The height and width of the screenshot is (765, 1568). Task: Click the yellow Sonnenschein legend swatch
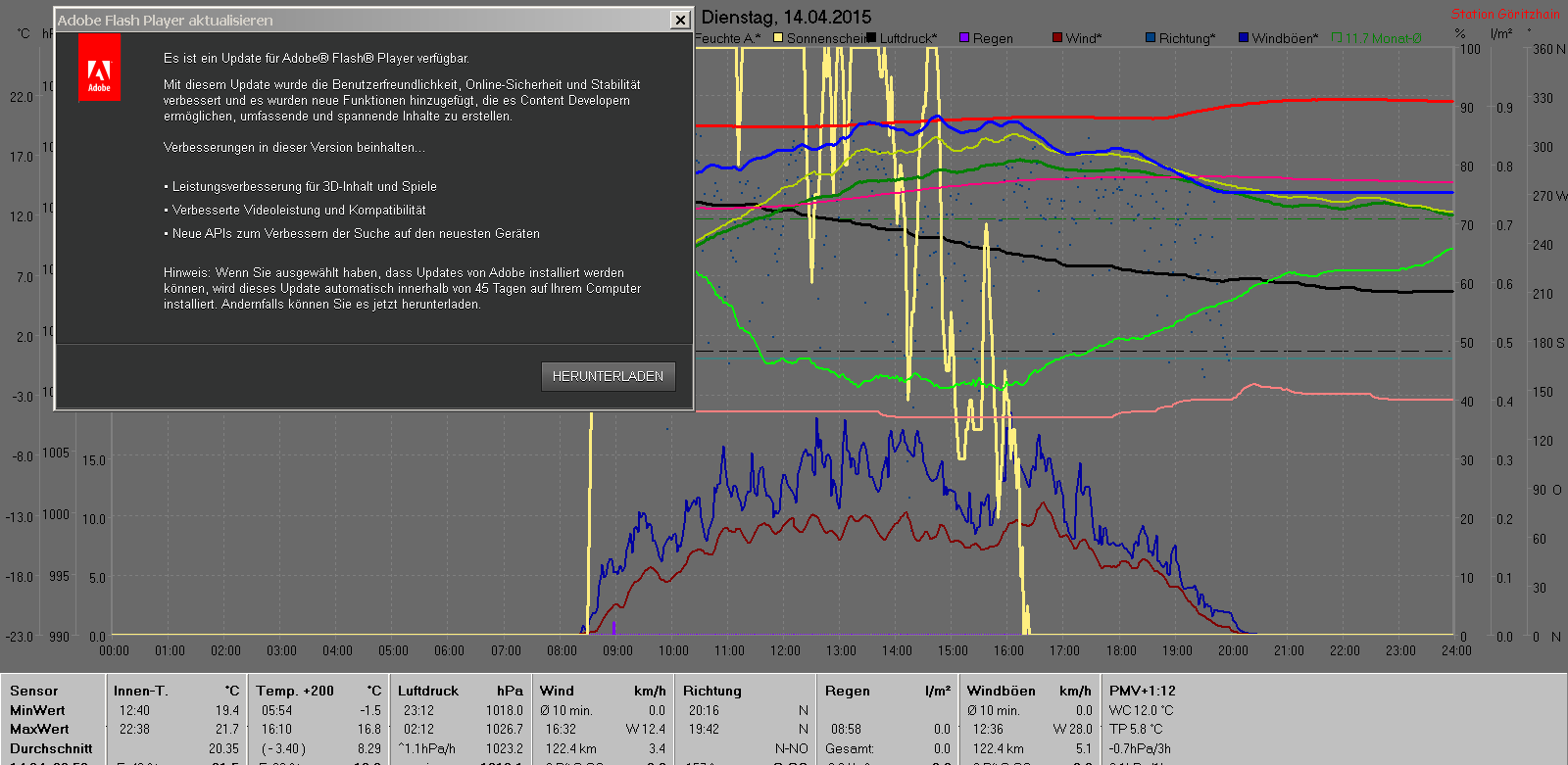778,38
